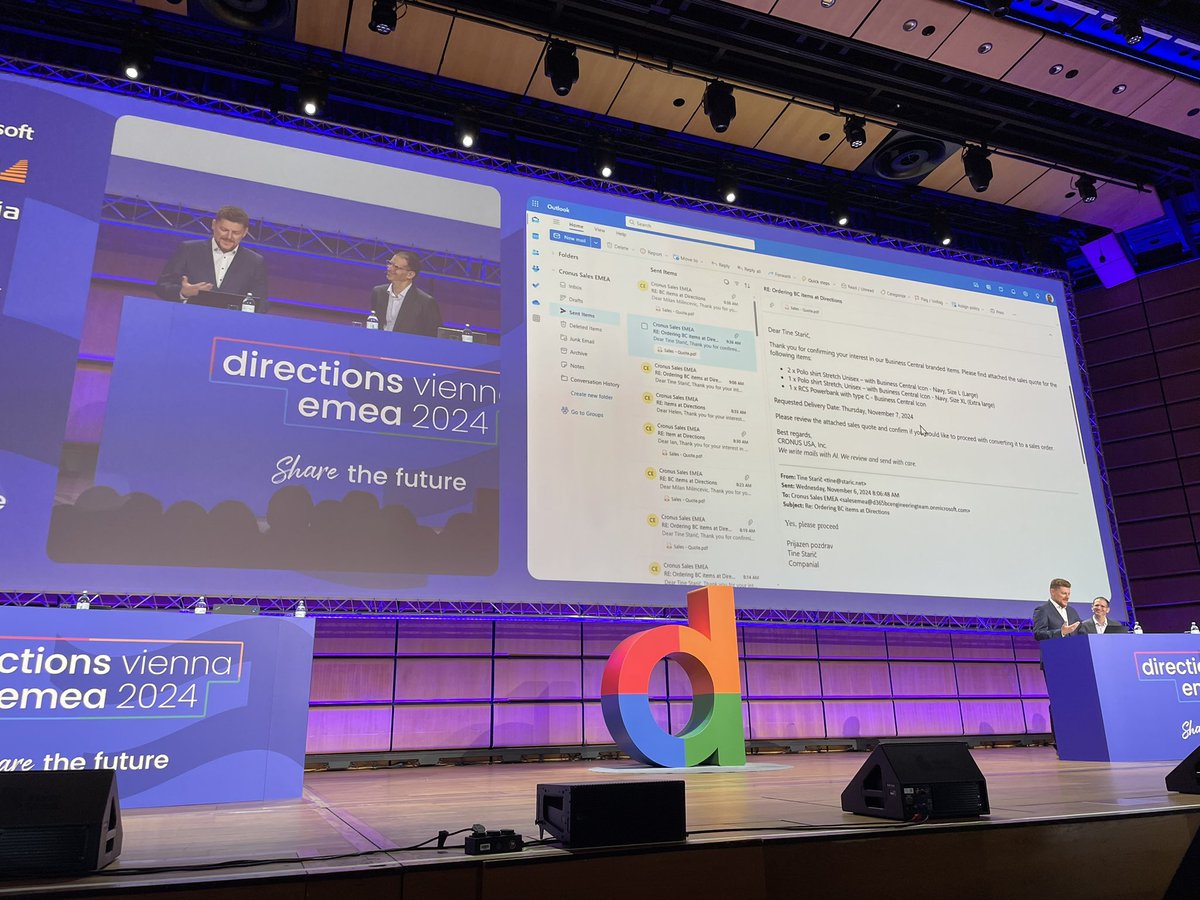Open the Outlook app launcher grid
Viewport: 1200px width, 900px height.
(535, 204)
